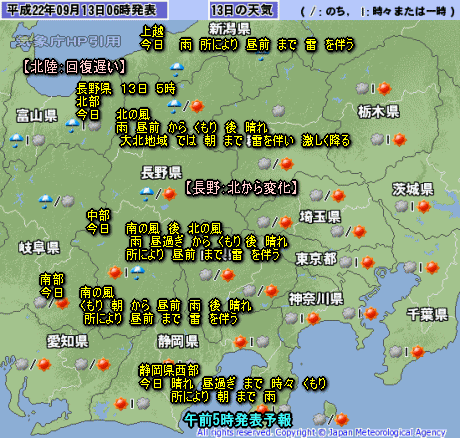The image size is (460, 438).
Task: Click the 13日の天気 header label
Action: [x=242, y=10]
